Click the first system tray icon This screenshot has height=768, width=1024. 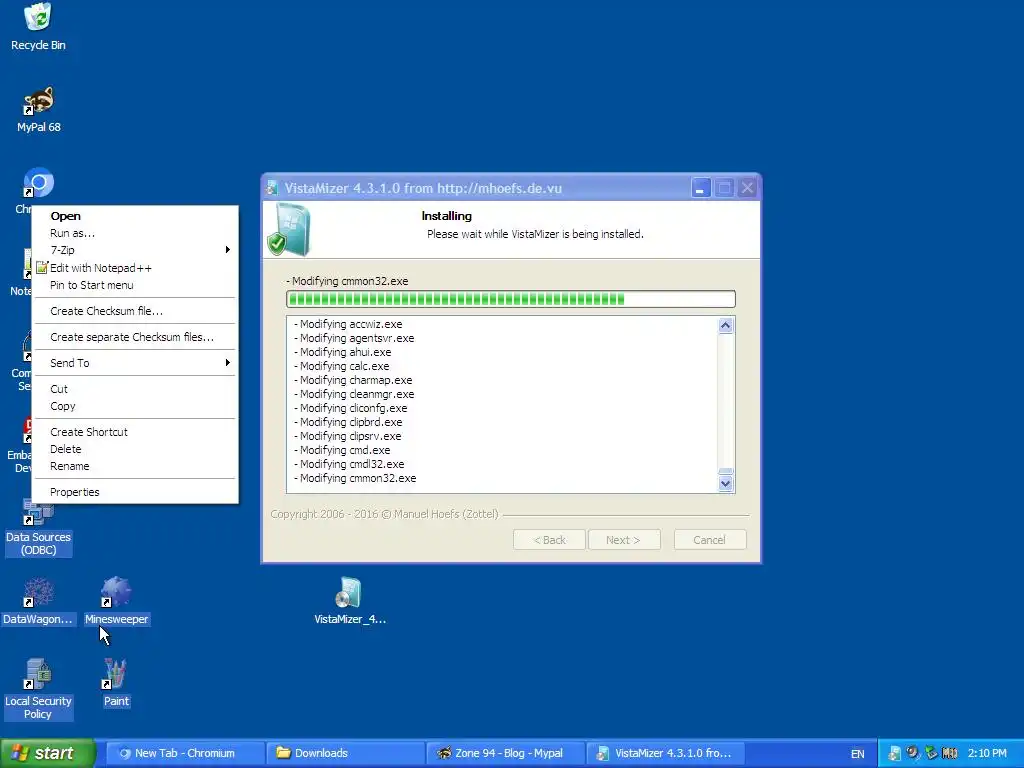tap(894, 753)
